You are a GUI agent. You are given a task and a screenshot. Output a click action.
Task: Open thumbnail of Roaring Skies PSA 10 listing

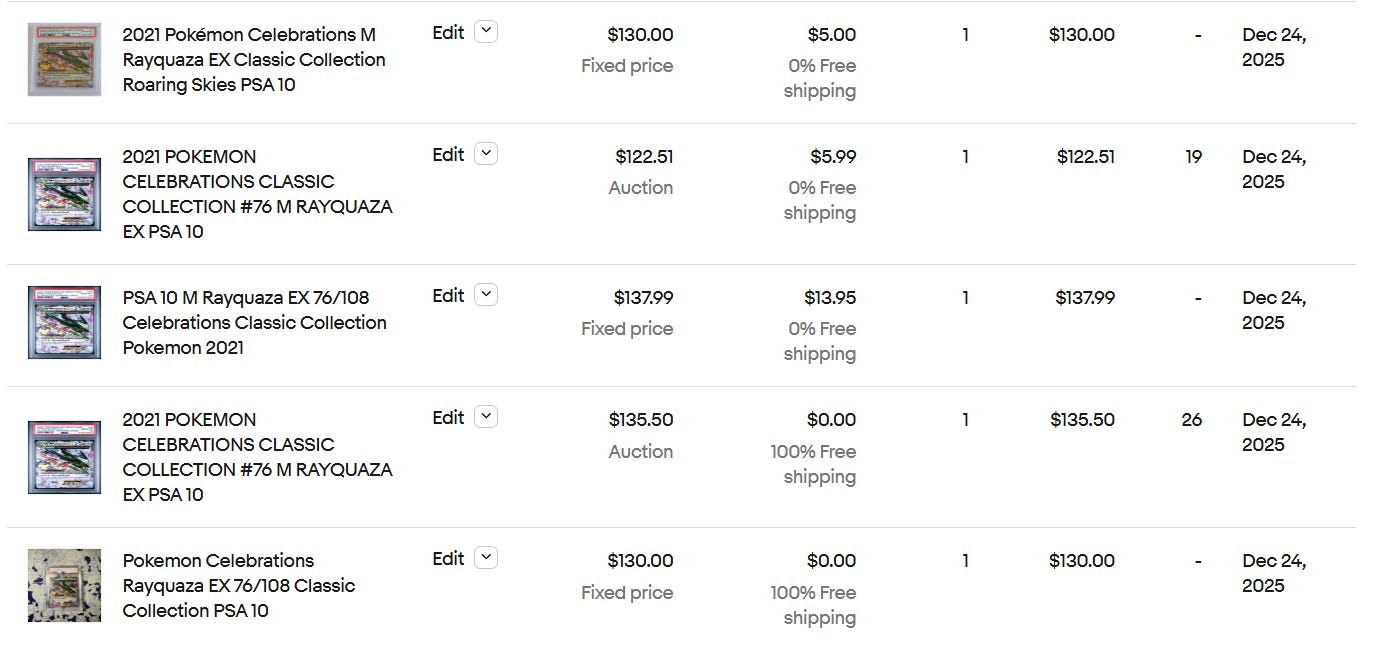pos(64,59)
